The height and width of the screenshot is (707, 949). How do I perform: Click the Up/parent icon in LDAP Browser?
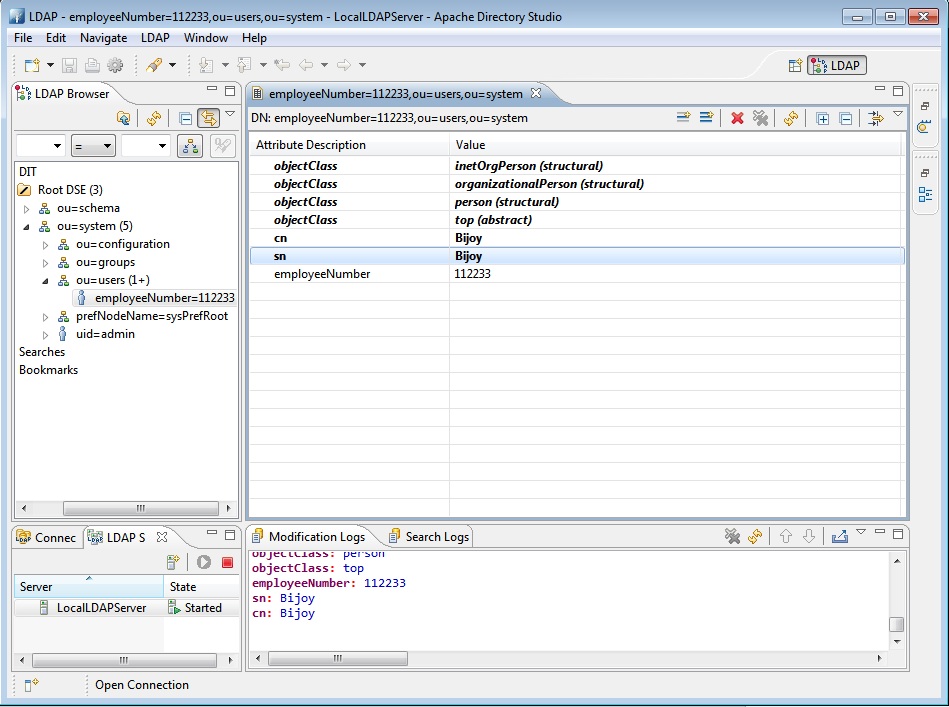(123, 118)
